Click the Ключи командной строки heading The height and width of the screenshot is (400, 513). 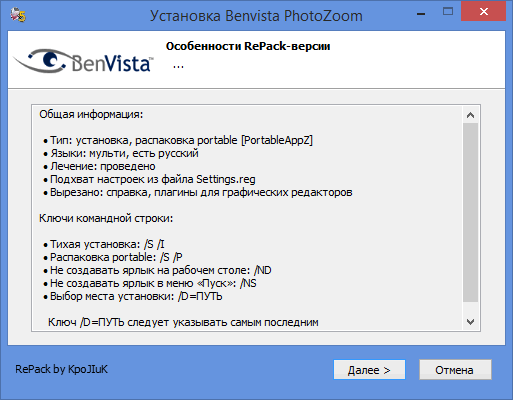[106, 219]
